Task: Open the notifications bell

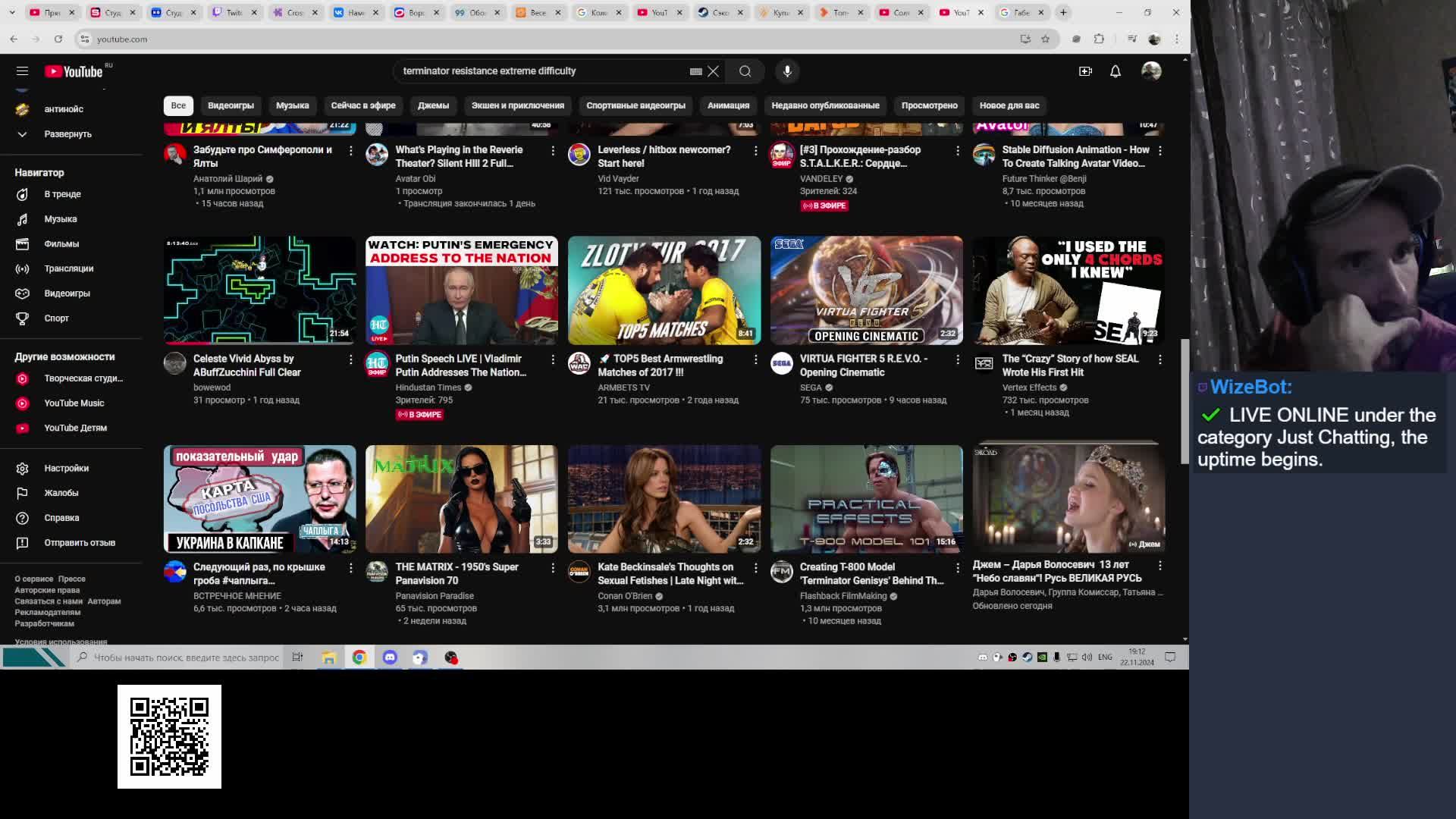Action: (x=1115, y=71)
